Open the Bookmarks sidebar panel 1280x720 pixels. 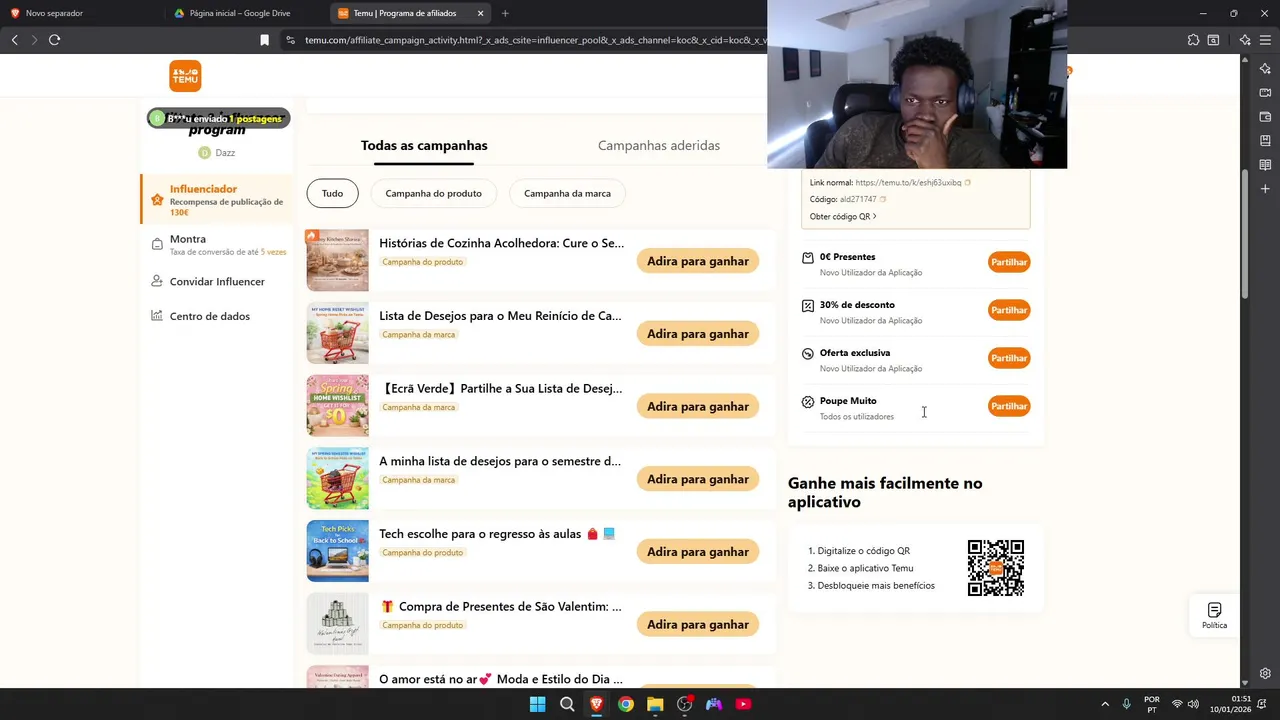tap(1265, 141)
